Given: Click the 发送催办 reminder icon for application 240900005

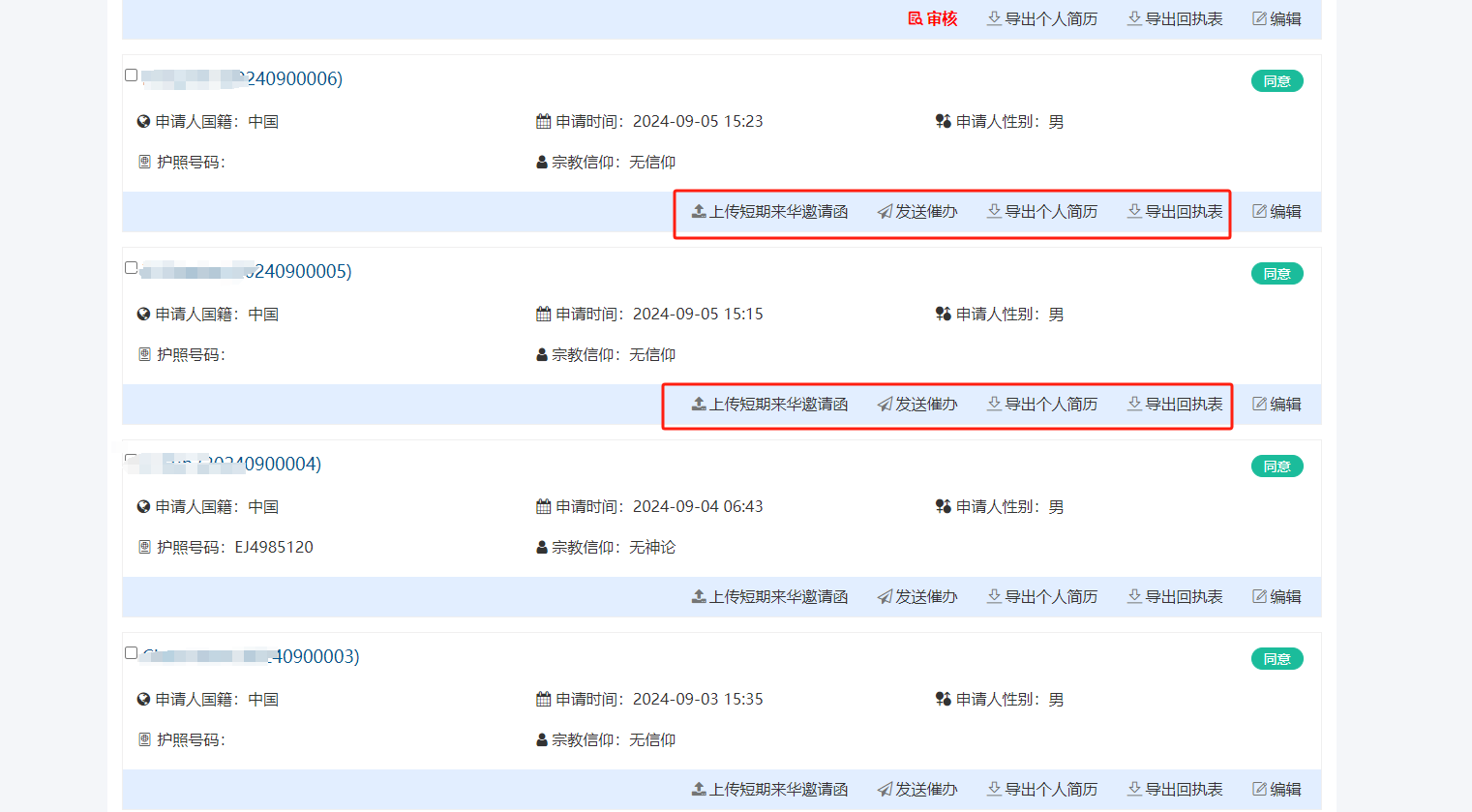Looking at the screenshot, I should click(916, 404).
